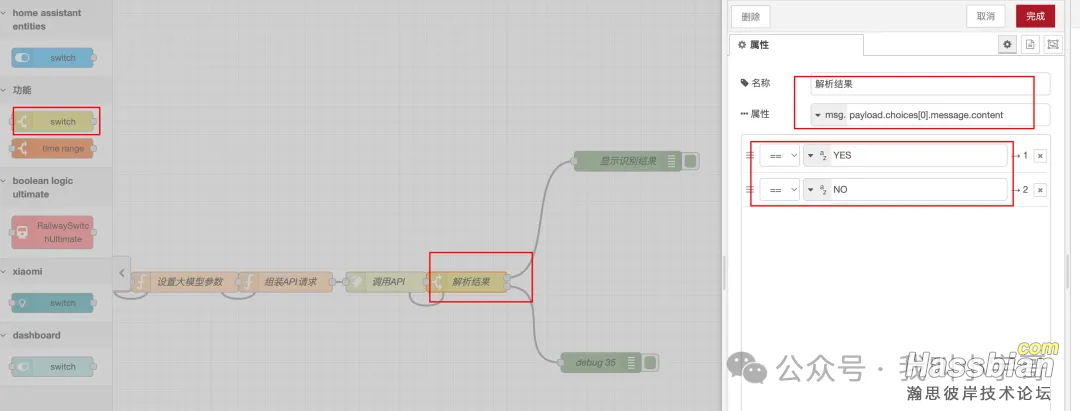Open the value type dropdown for NO rule
This screenshot has height=411, width=1080.
coord(817,190)
